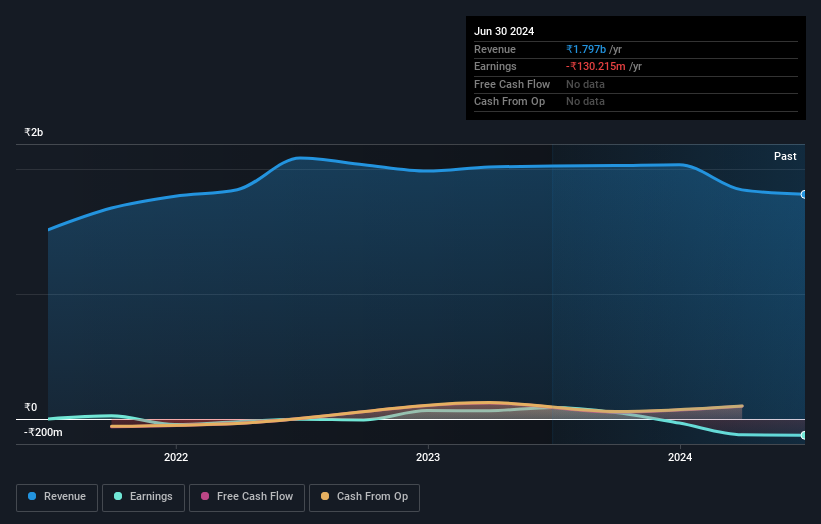Click the Earnings tooltip row label
Image resolution: width=821 pixels, height=524 pixels.
pyautogui.click(x=495, y=66)
